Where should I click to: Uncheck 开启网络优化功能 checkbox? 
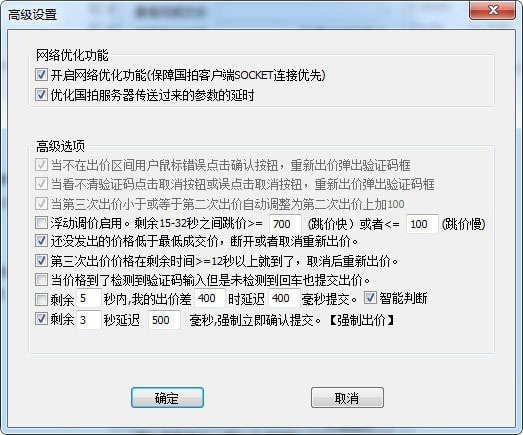tap(41, 74)
